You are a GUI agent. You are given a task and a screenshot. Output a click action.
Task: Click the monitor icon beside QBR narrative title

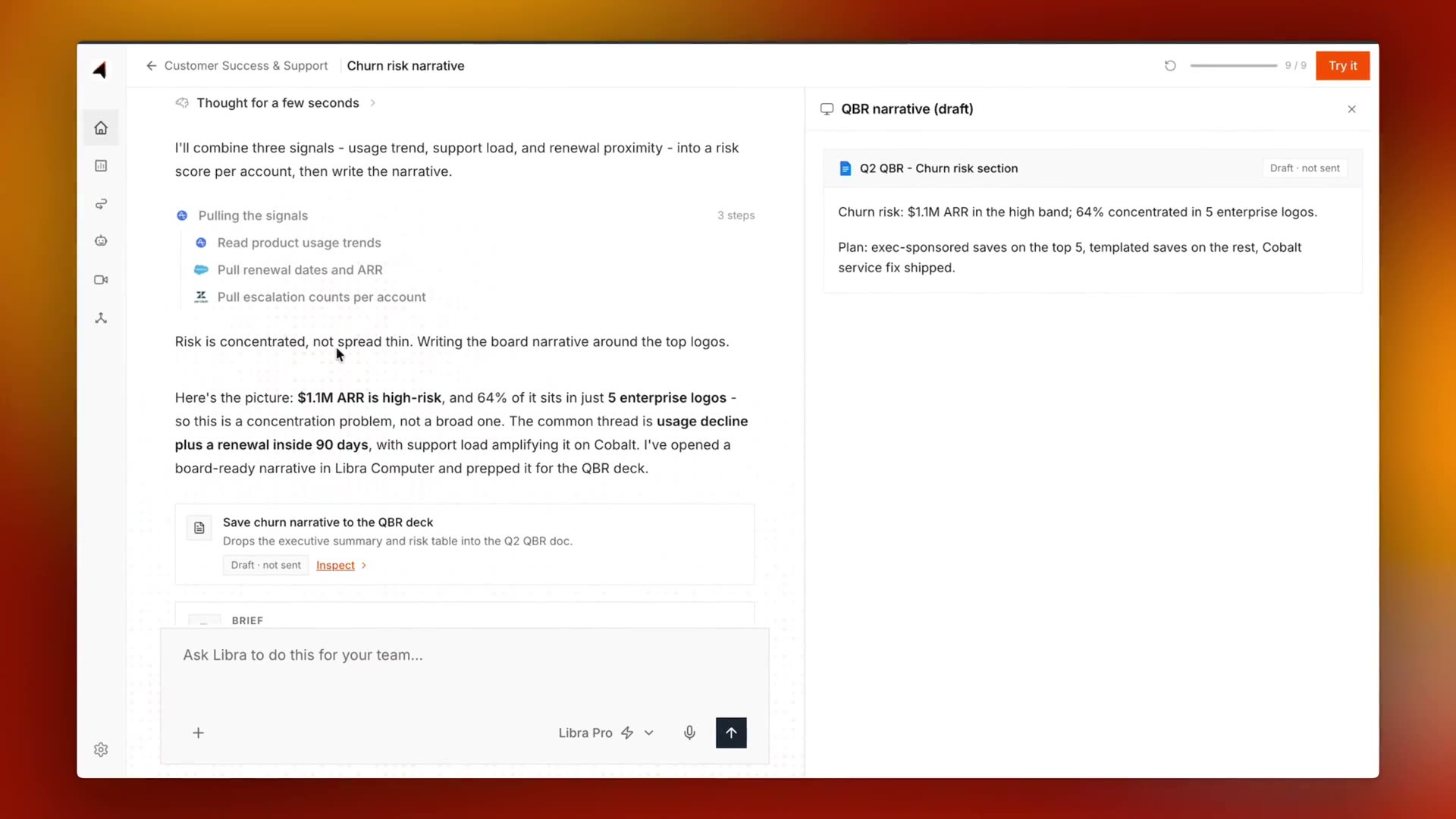pos(827,109)
